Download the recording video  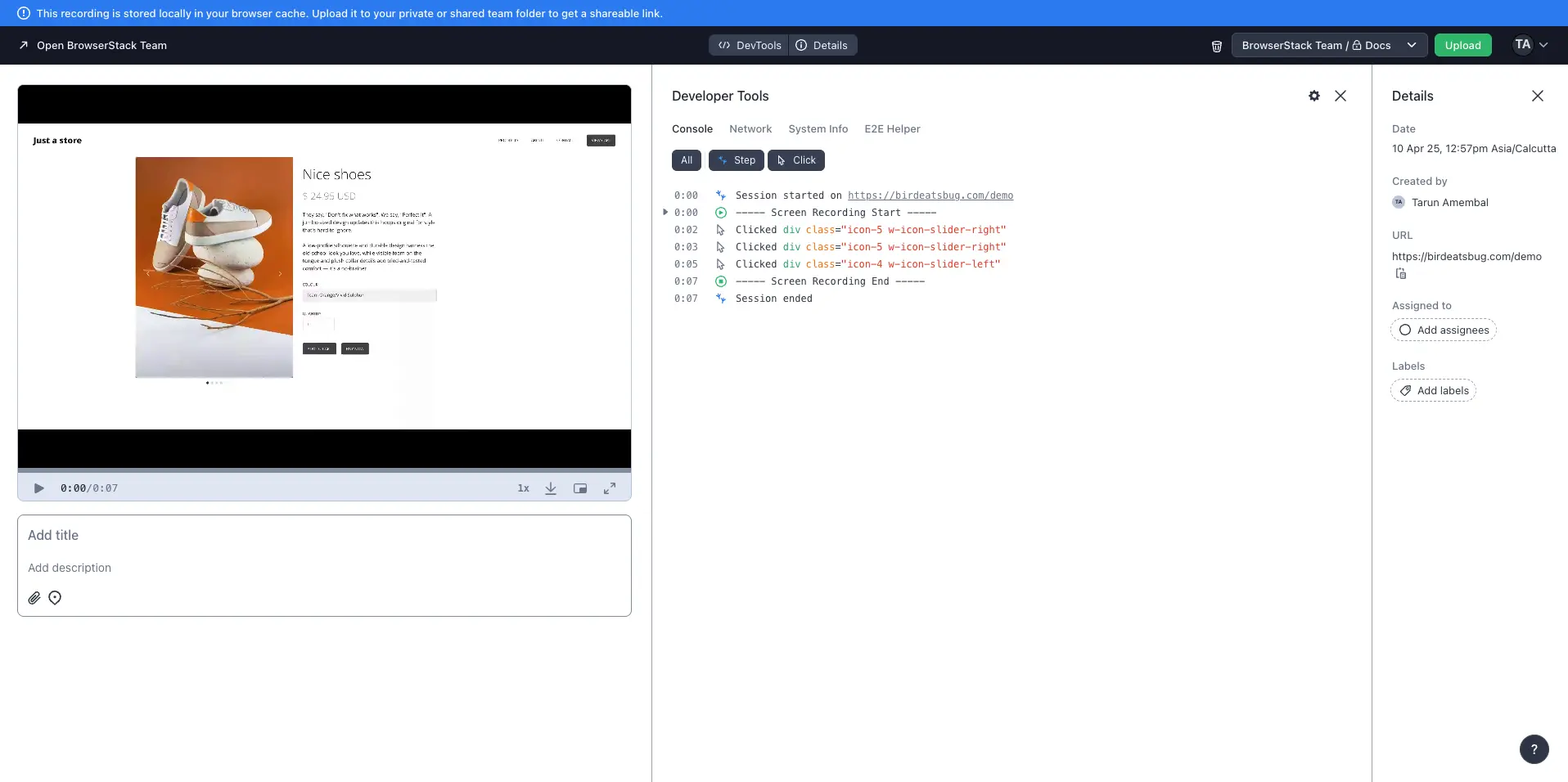pyautogui.click(x=551, y=488)
